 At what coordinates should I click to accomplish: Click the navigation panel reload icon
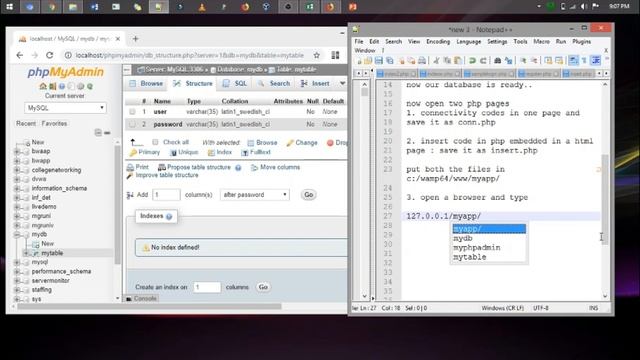(89, 87)
